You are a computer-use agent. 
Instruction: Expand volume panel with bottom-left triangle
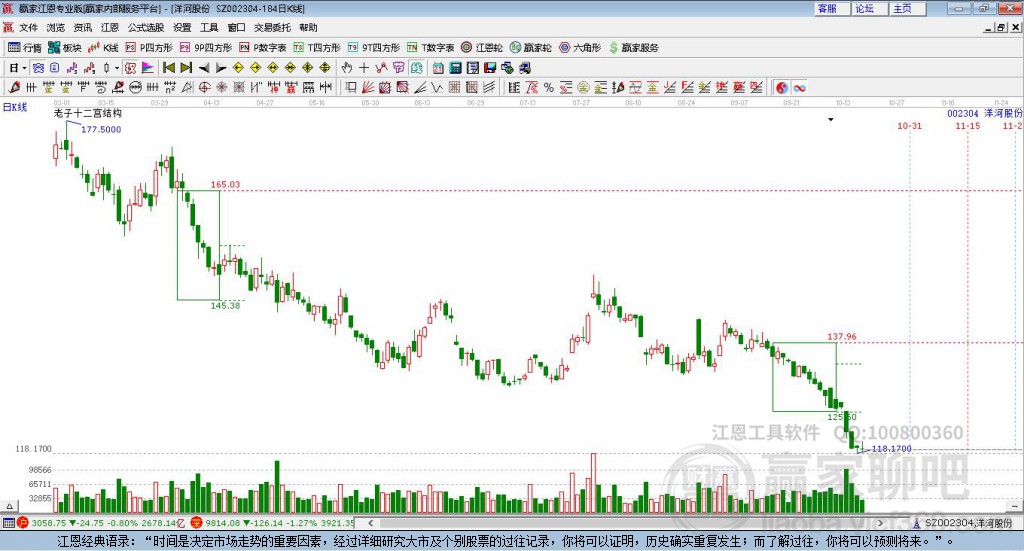click(9, 506)
